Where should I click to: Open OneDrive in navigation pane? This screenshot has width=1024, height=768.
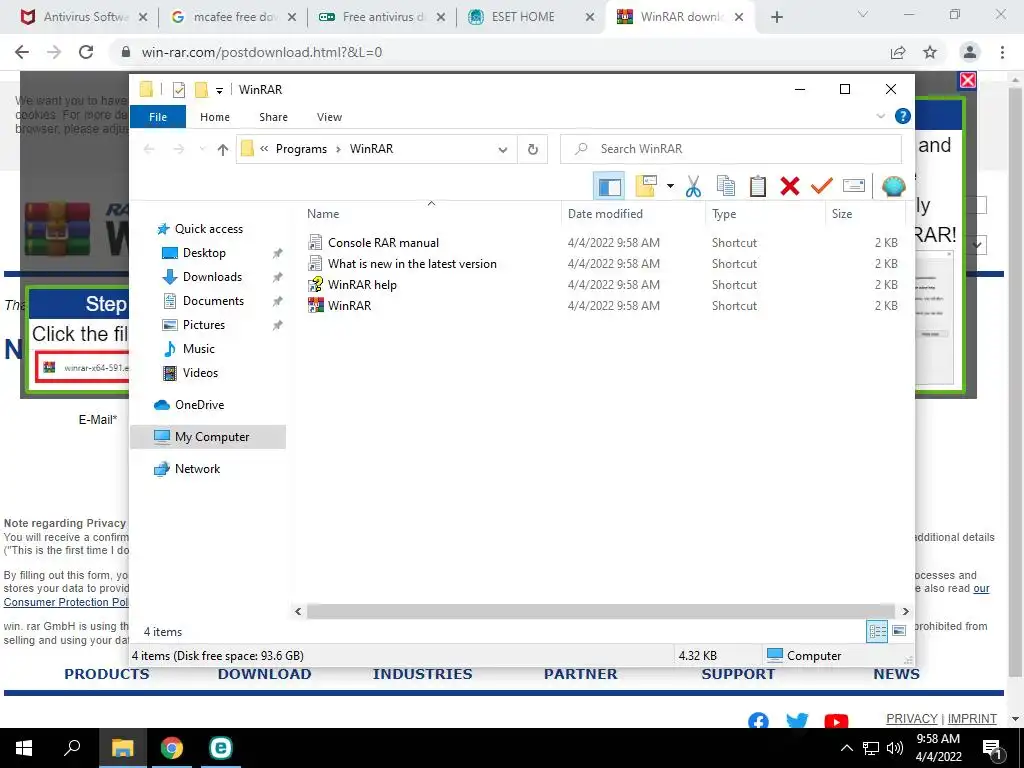(199, 405)
